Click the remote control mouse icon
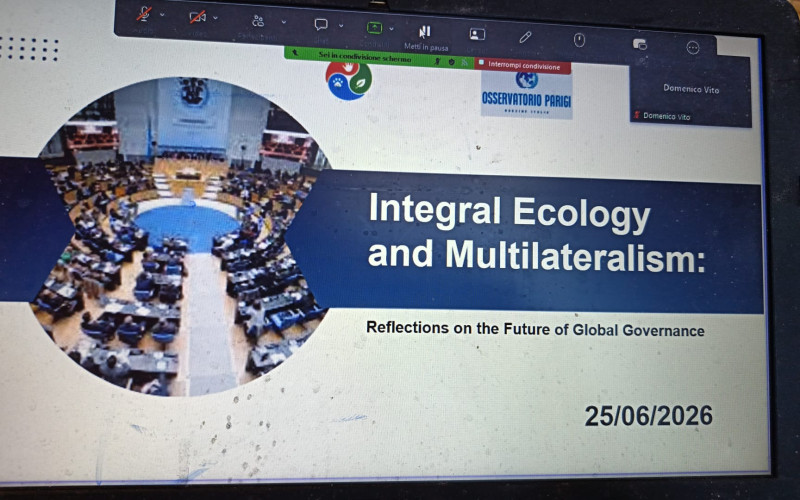 click(579, 40)
